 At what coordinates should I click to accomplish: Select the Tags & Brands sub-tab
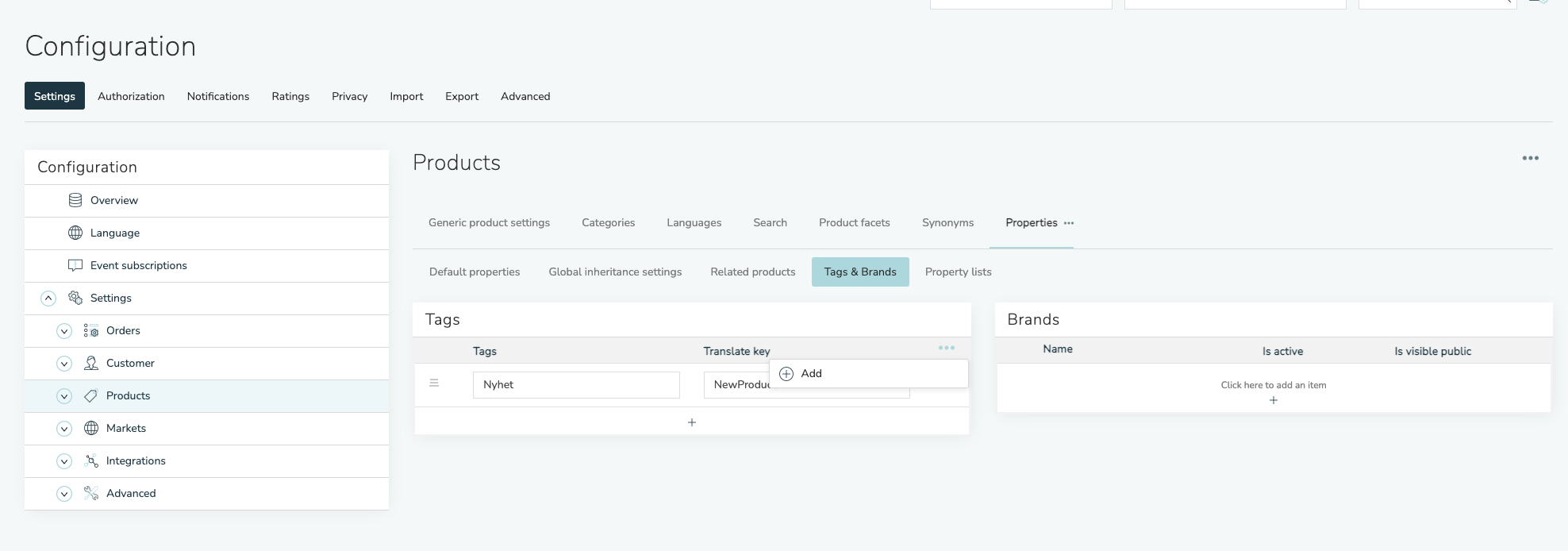tap(860, 272)
